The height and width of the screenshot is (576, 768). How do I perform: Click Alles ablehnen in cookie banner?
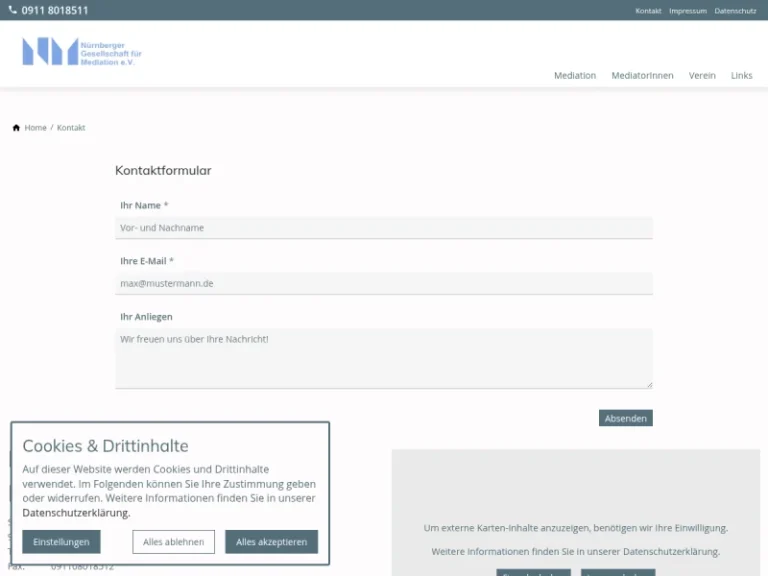(173, 542)
